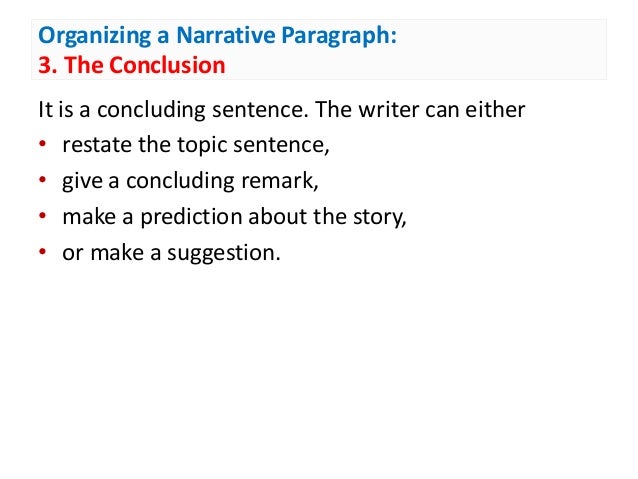Click the red bullet before 'make a prediction'
This screenshot has width=638, height=479.
[x=43, y=215]
